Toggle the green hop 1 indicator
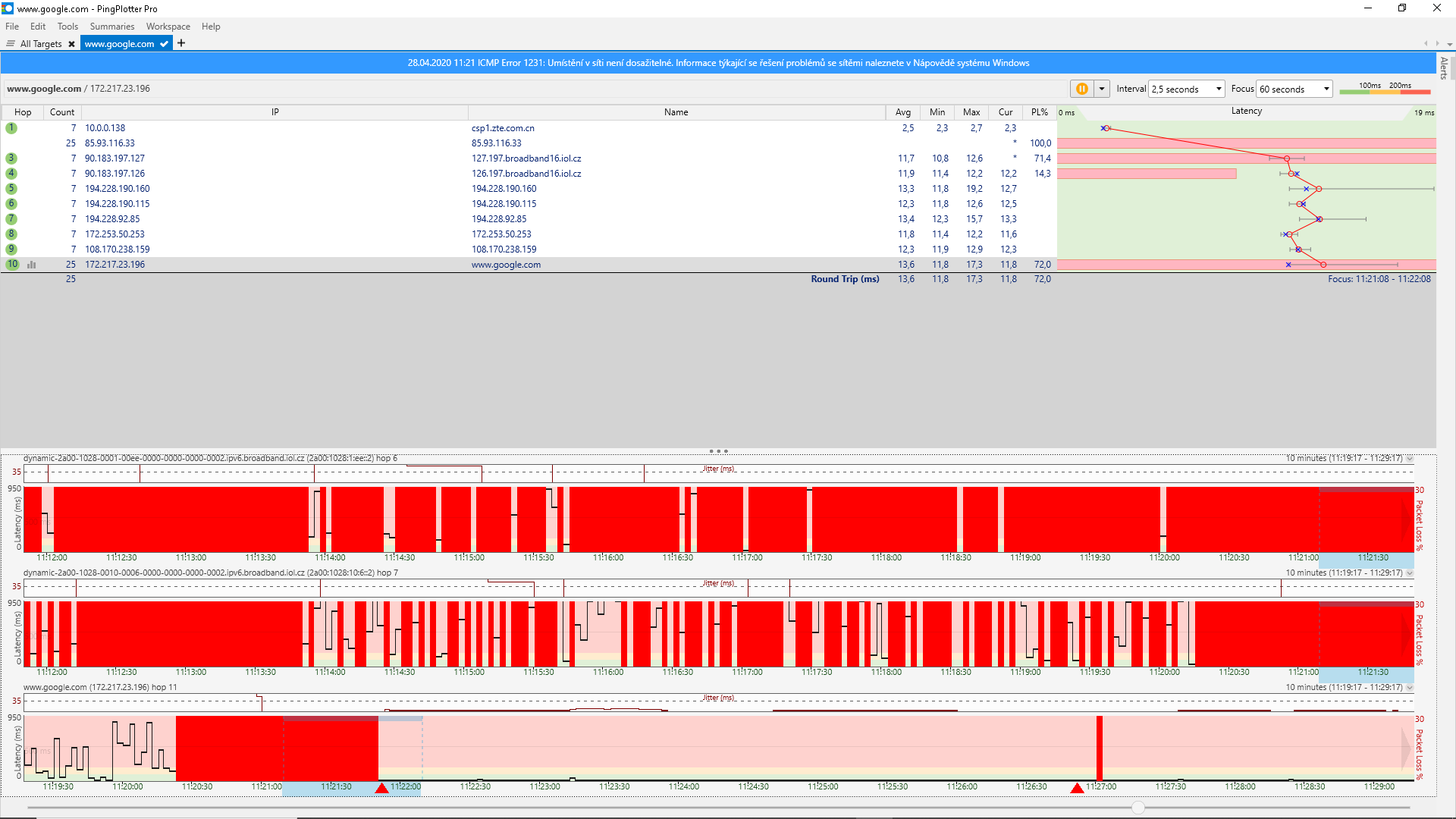The width and height of the screenshot is (1456, 819). pyautogui.click(x=11, y=128)
